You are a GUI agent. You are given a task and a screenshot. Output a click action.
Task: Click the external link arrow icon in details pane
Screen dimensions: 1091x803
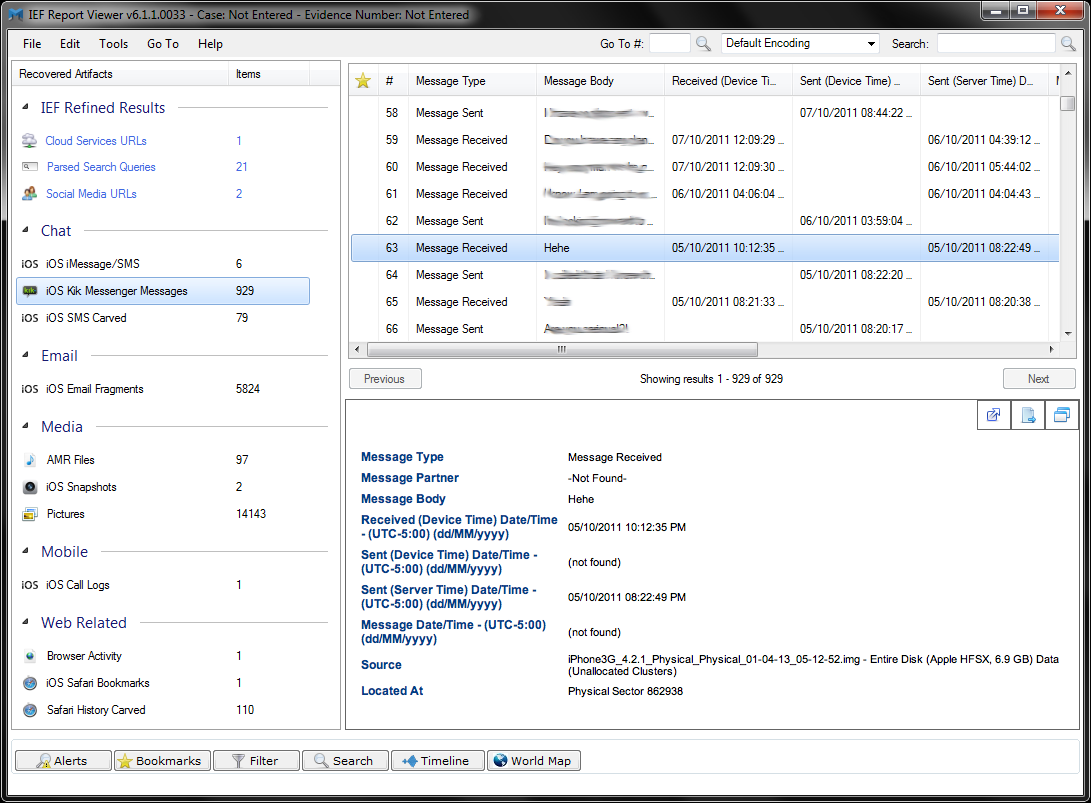coord(994,415)
